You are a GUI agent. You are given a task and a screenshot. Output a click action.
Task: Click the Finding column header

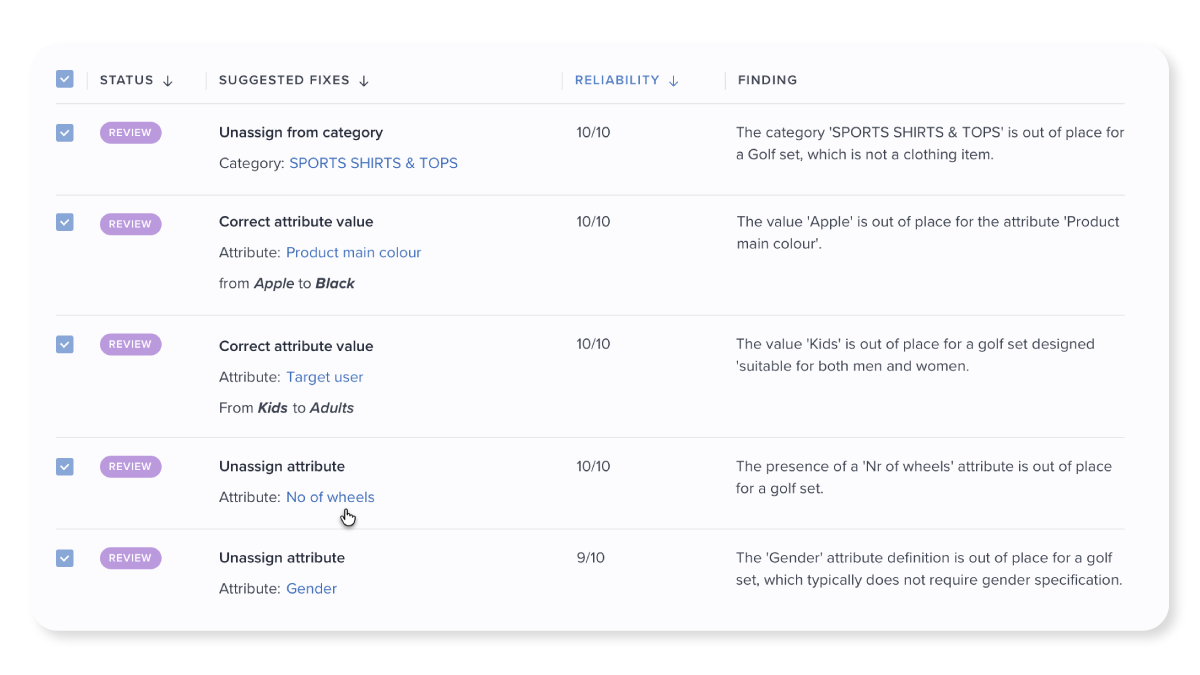767,80
